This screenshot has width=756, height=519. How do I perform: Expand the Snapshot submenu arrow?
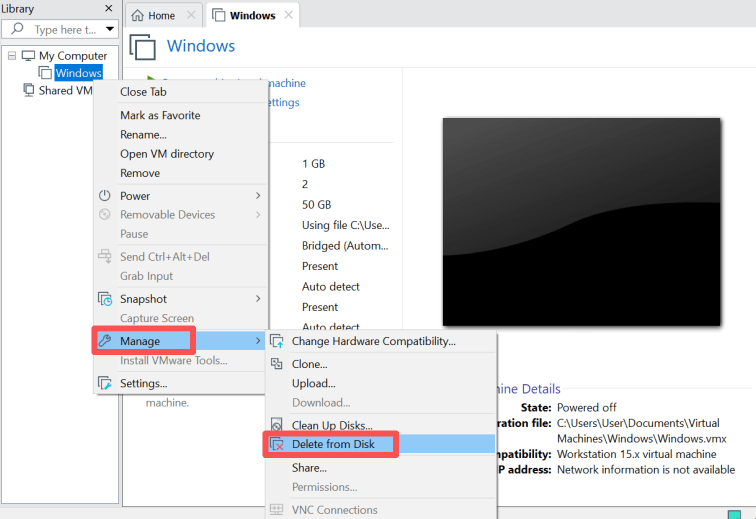[258, 299]
